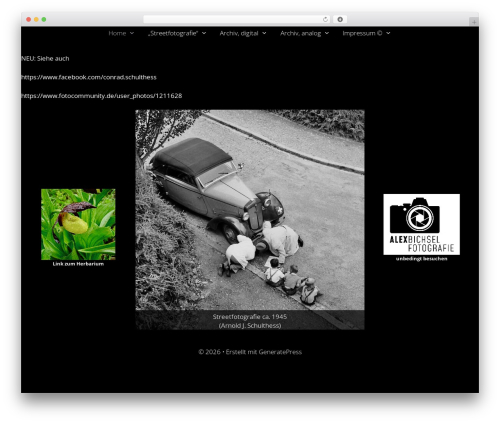Expand the Impressum © dropdown chevron

(388, 33)
